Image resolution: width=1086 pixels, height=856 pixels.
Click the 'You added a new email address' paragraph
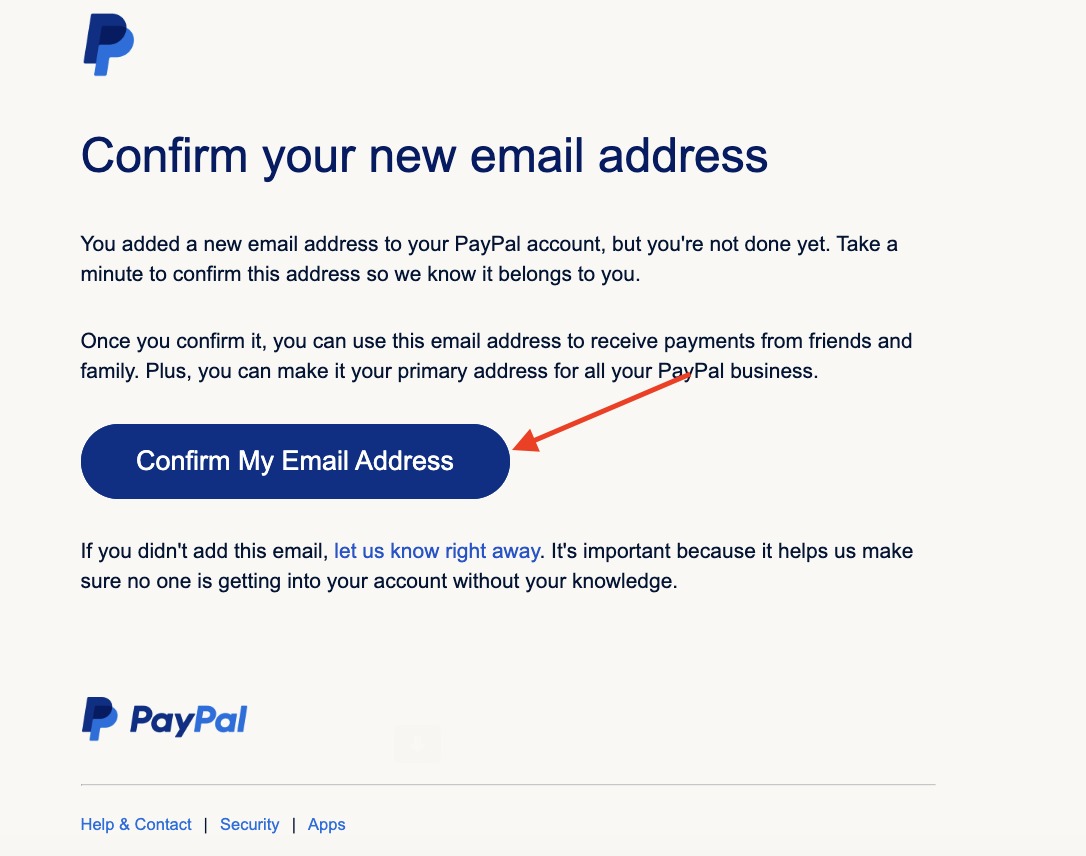(x=489, y=259)
